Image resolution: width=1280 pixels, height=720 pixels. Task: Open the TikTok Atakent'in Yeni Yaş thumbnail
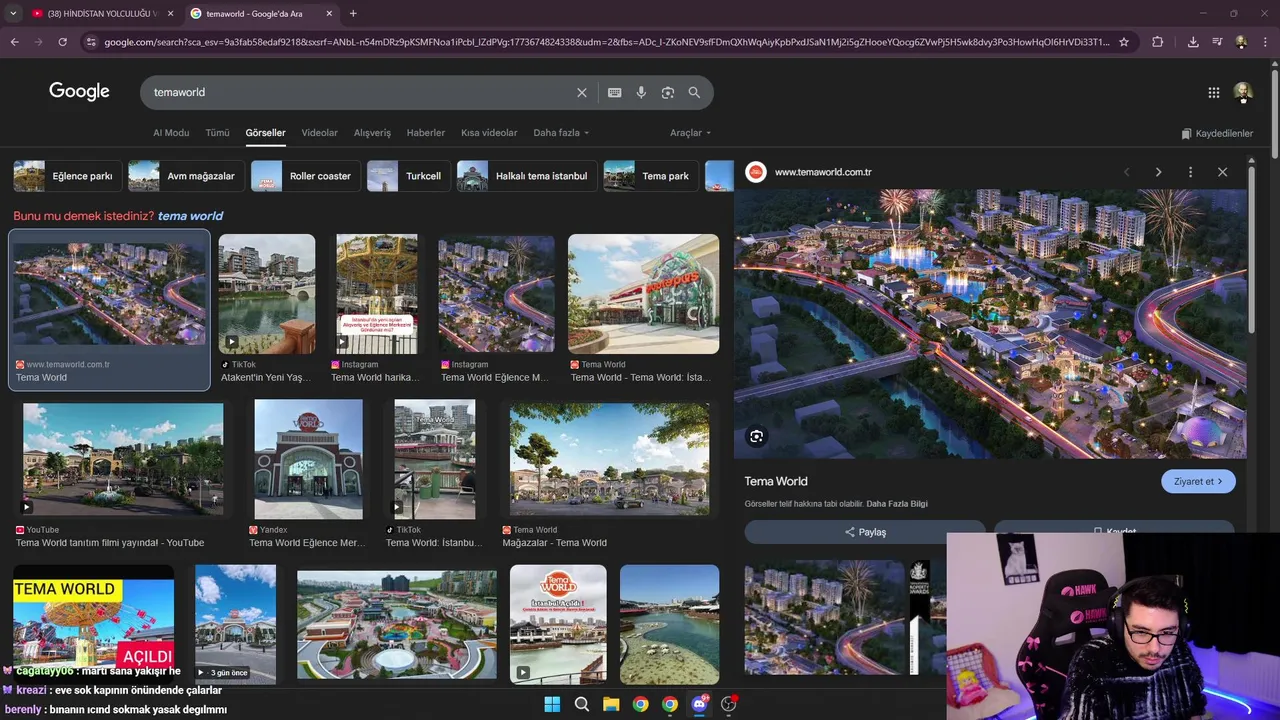(x=267, y=294)
